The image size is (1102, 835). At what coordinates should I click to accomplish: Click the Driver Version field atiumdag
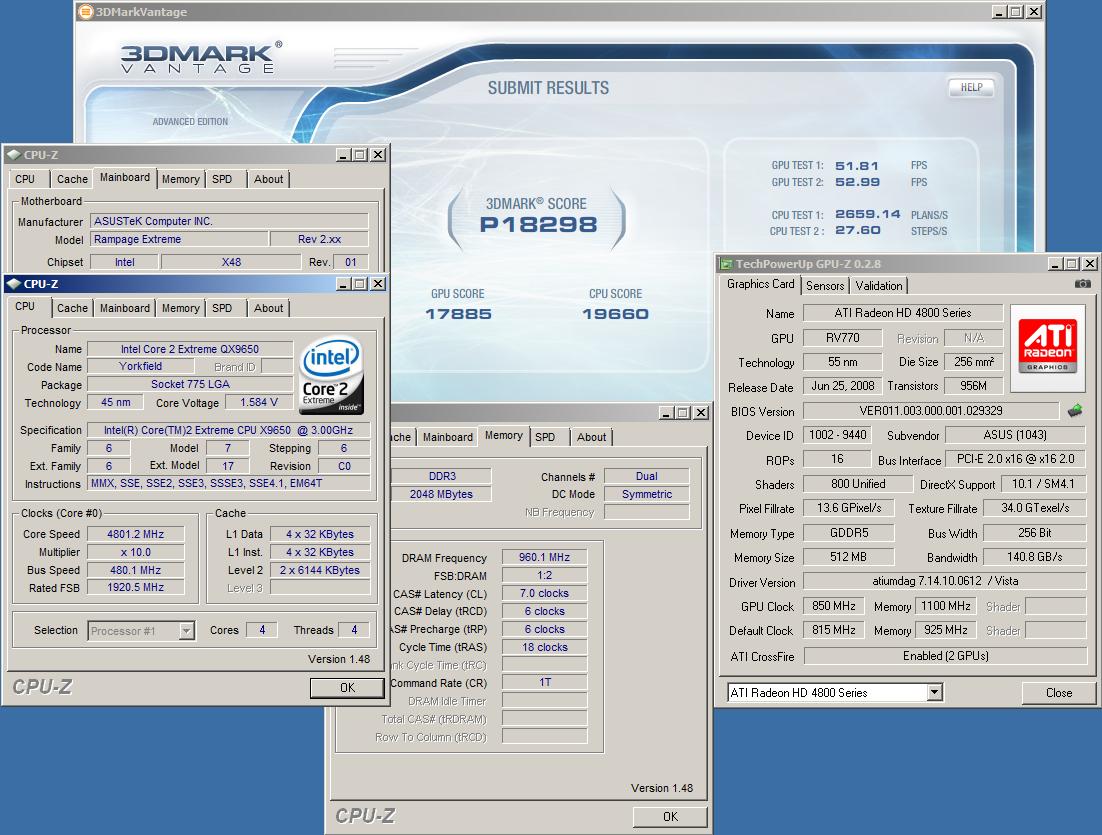click(945, 581)
